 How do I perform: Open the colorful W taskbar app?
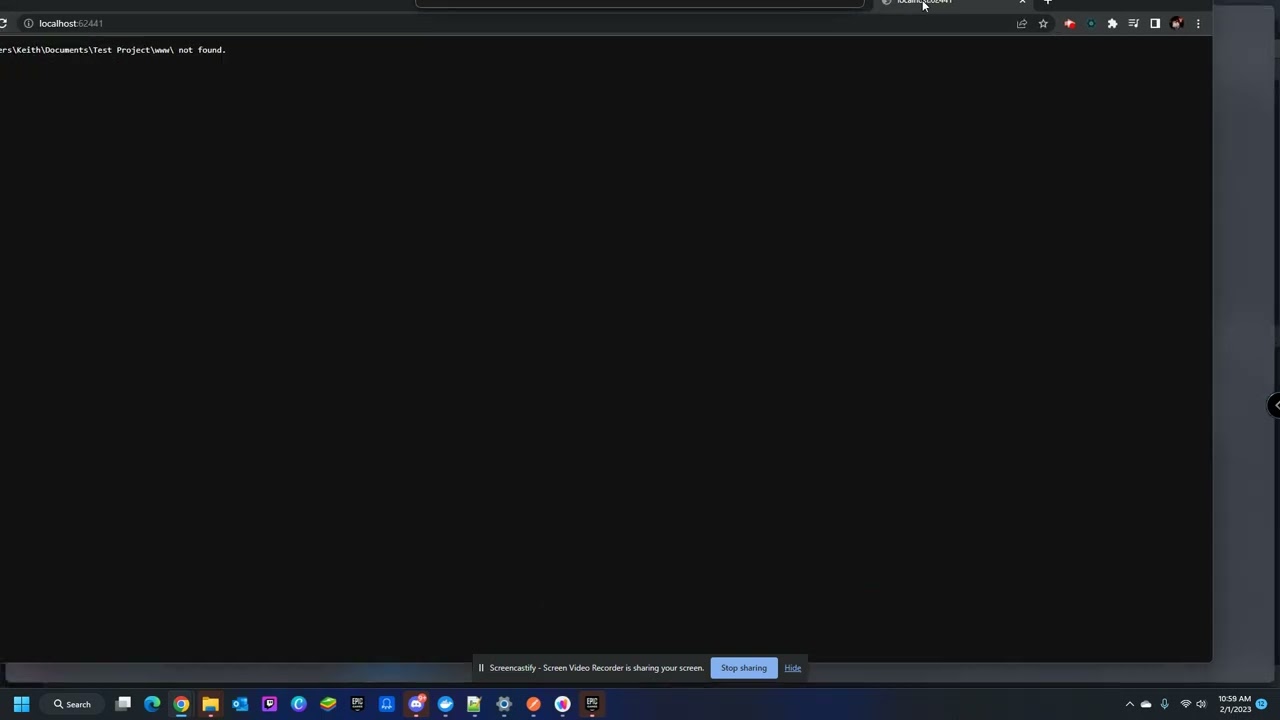(x=562, y=704)
